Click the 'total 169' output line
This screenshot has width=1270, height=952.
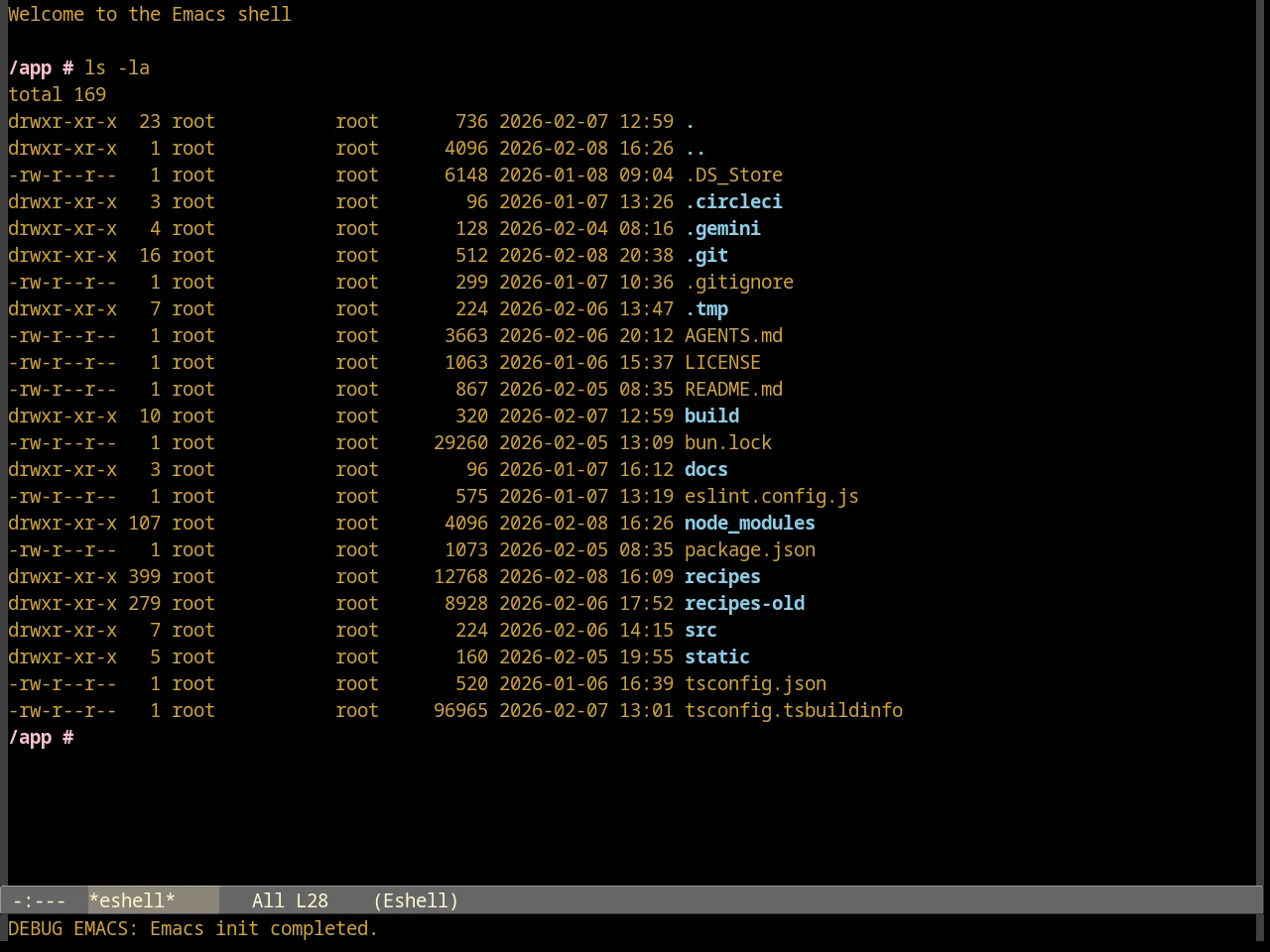(x=57, y=94)
